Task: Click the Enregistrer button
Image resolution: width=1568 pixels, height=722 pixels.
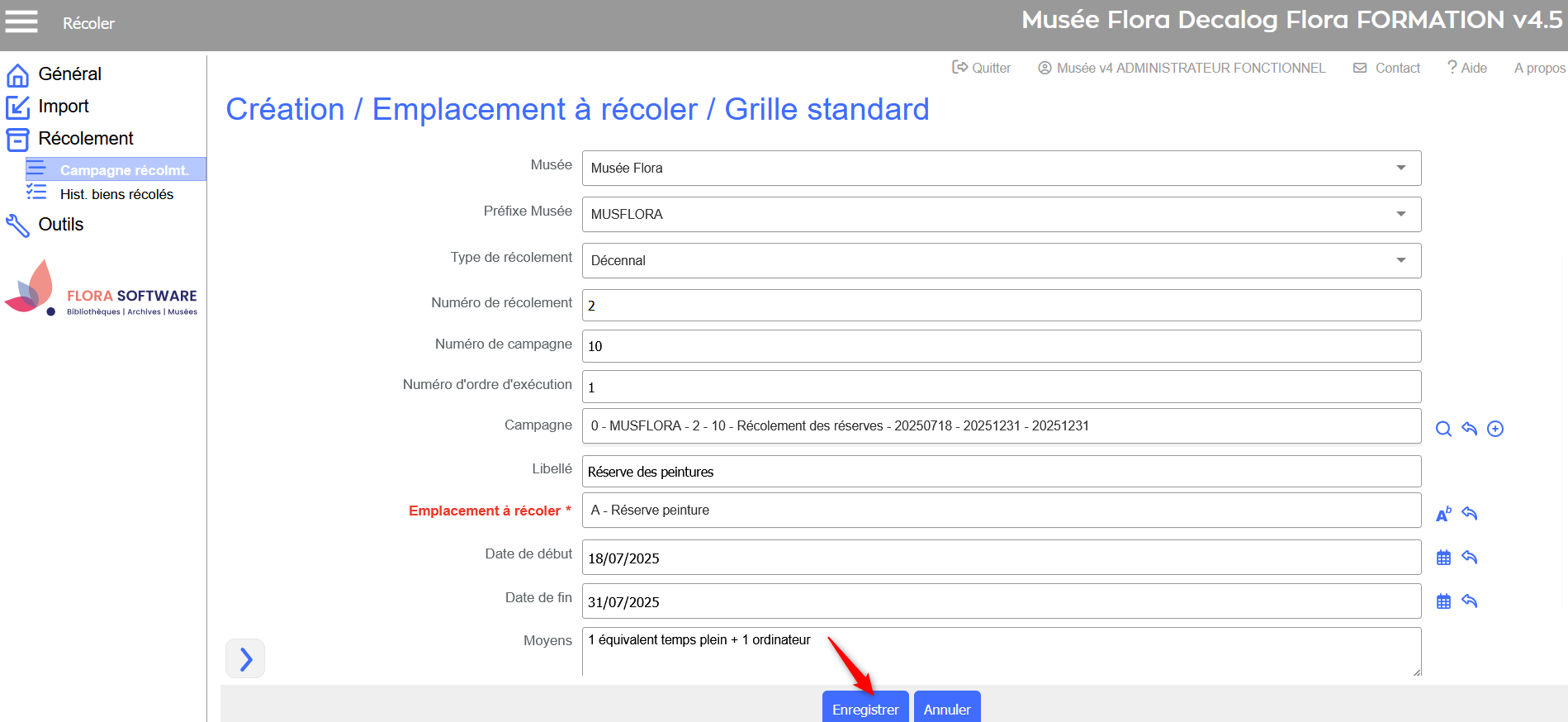Action: (865, 709)
